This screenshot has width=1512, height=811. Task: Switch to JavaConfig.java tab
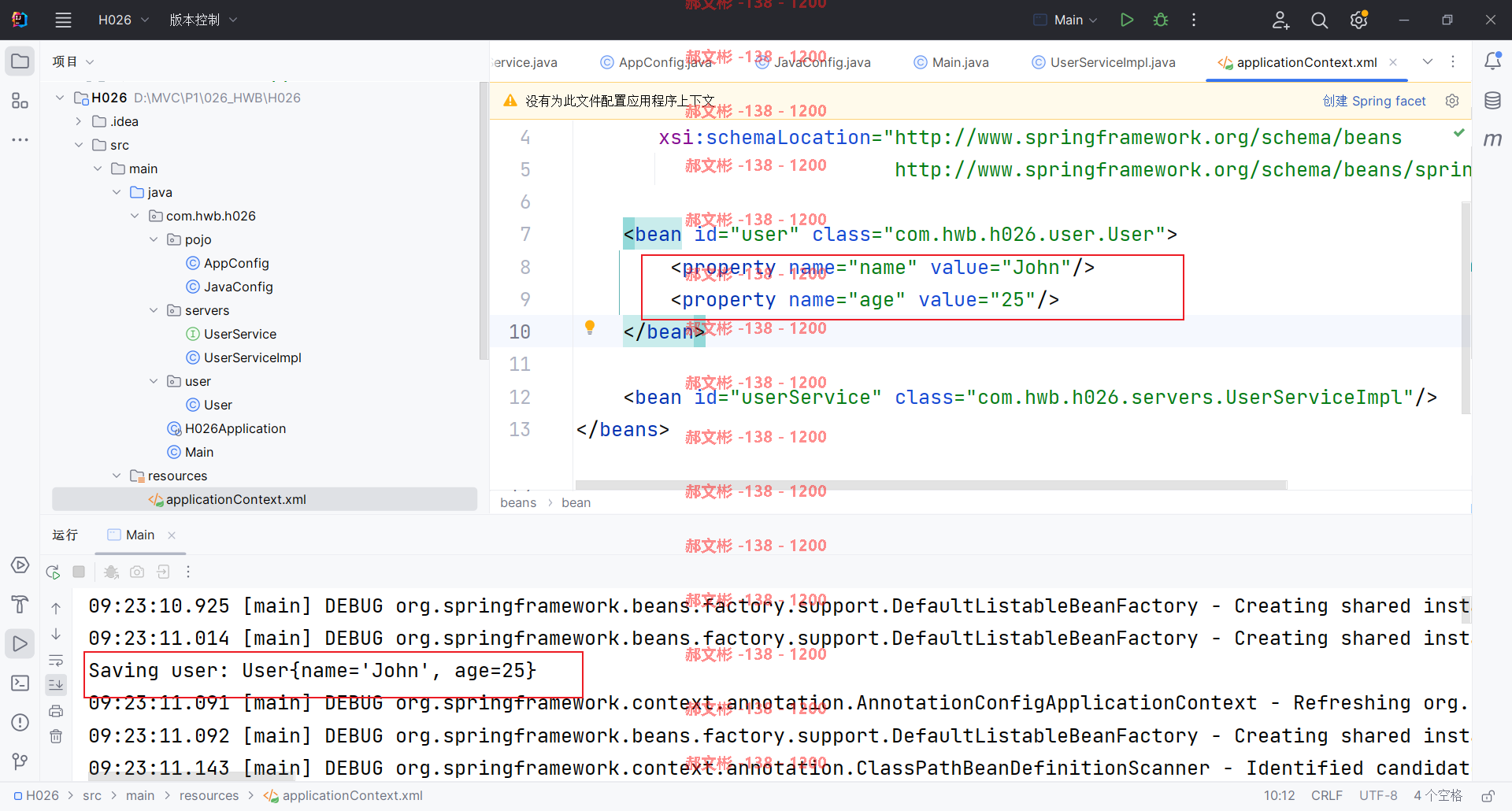[x=813, y=62]
